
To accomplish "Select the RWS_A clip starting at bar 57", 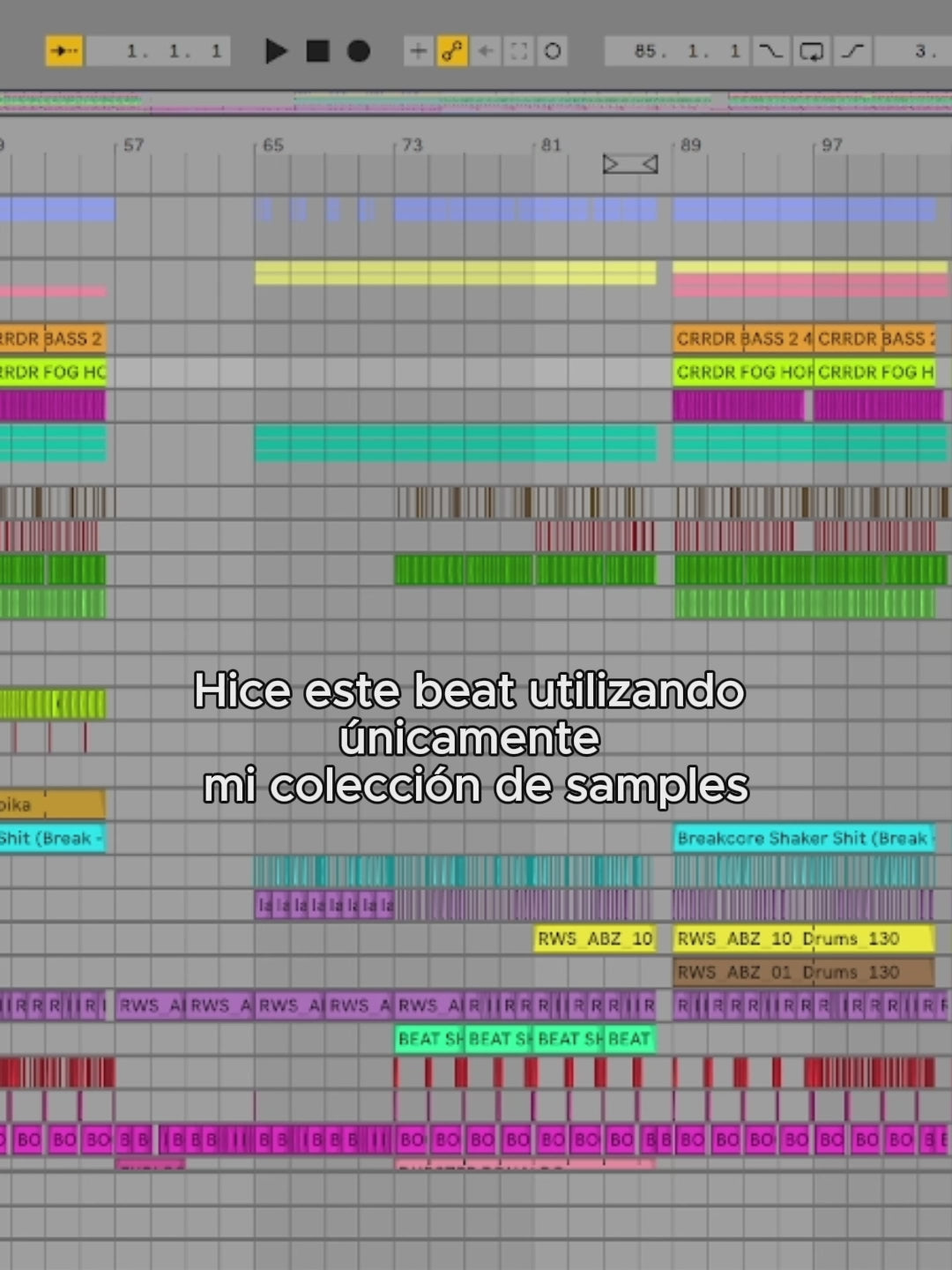I will (x=151, y=1005).
